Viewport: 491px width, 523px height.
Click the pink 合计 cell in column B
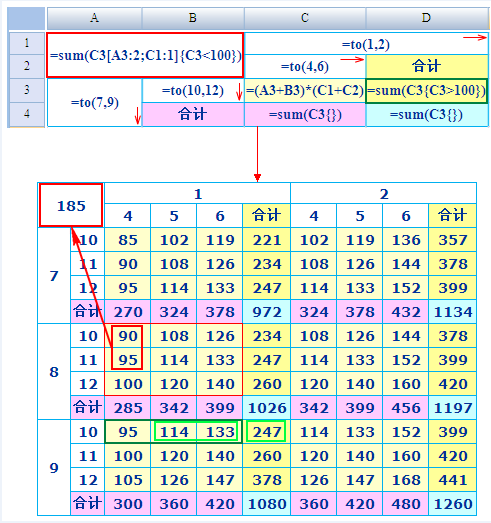193,114
